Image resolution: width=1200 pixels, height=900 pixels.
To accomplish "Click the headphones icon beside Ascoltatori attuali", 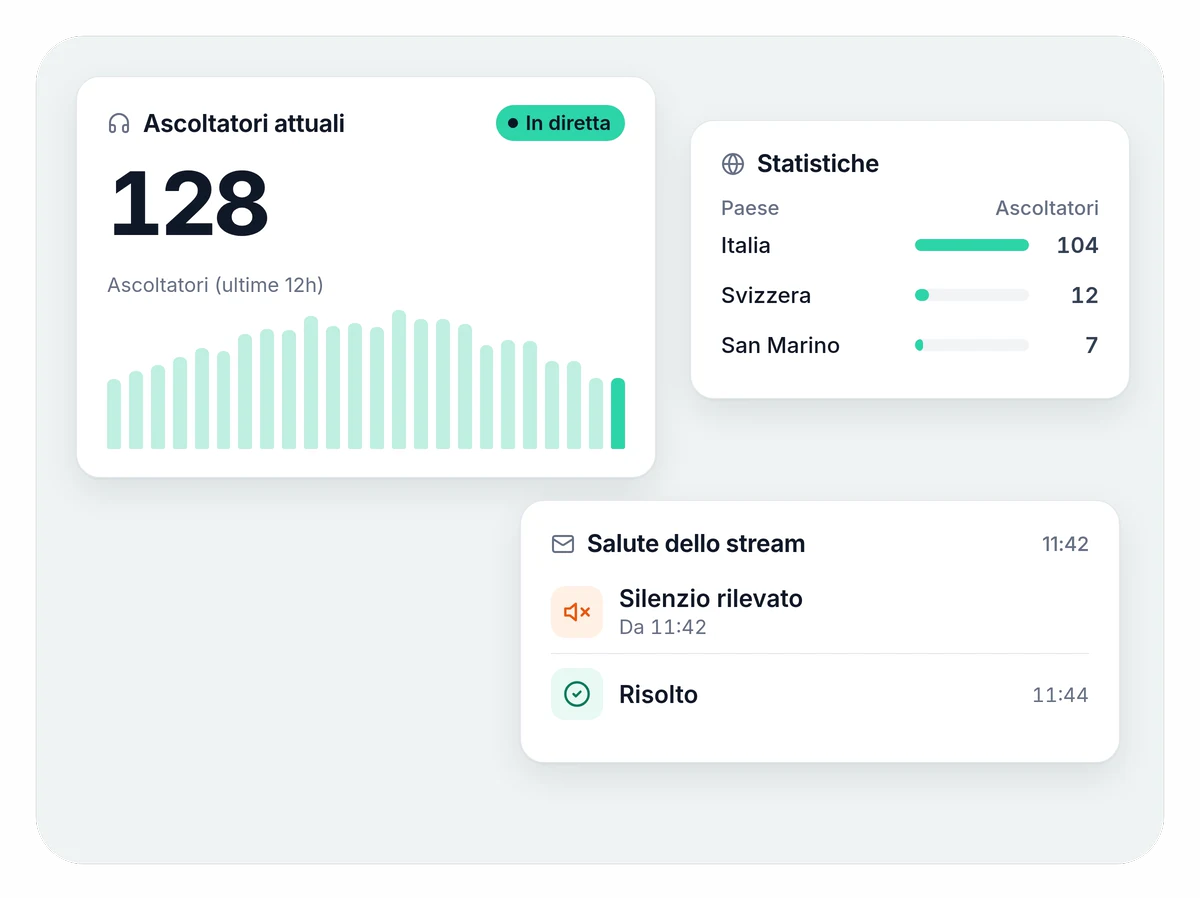I will pos(119,124).
